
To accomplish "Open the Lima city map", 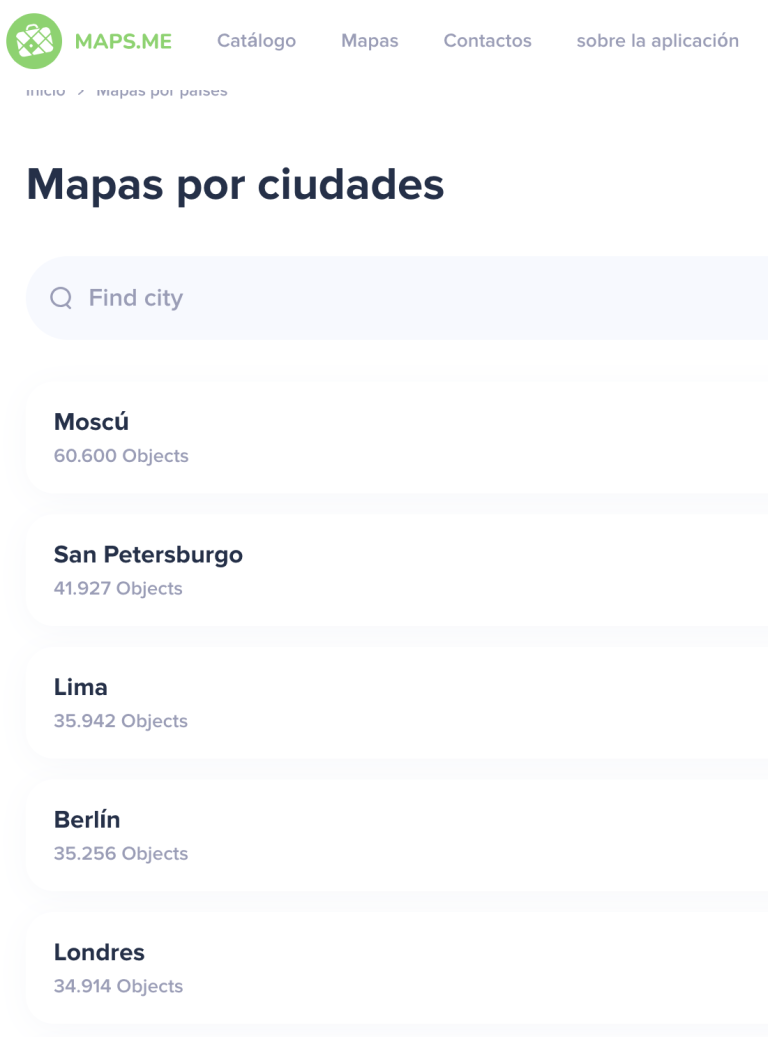I will tap(80, 688).
